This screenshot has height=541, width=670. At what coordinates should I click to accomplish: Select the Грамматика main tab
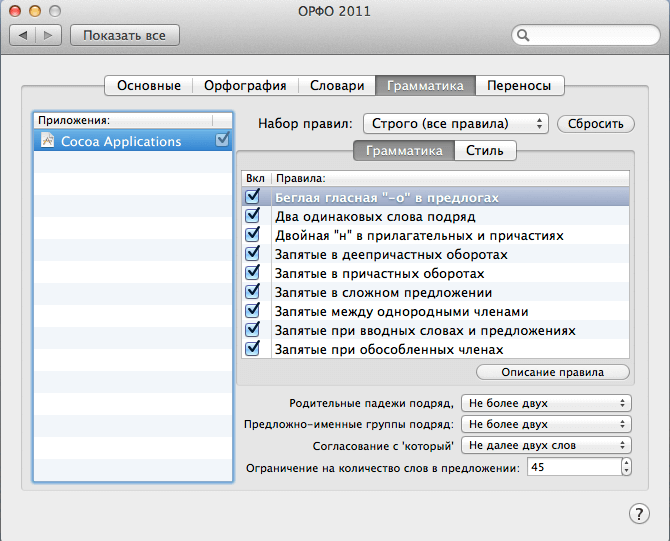coord(425,85)
